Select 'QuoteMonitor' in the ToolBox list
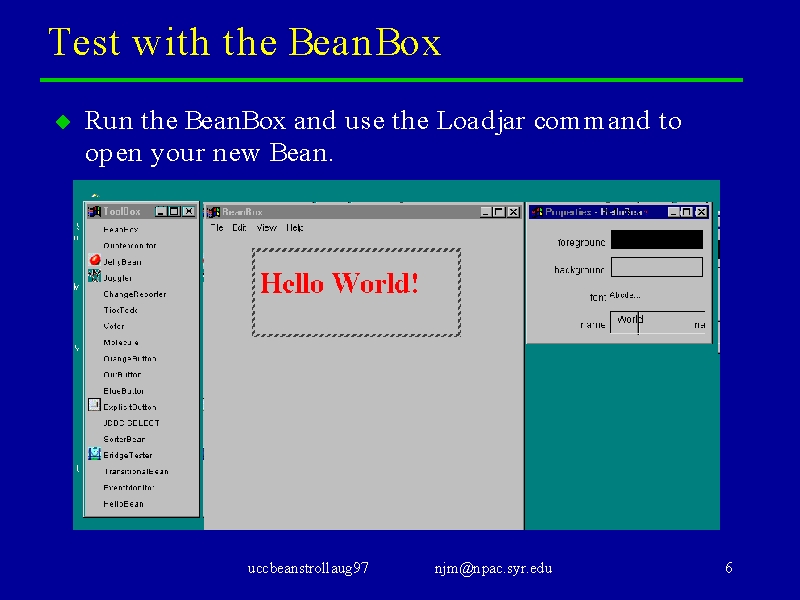The image size is (800, 600). click(130, 245)
